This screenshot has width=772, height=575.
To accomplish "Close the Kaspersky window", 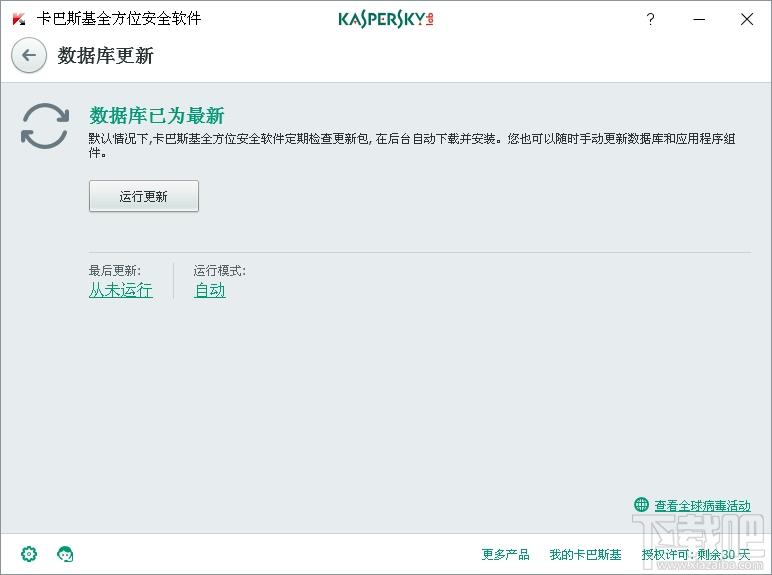I will (747, 19).
